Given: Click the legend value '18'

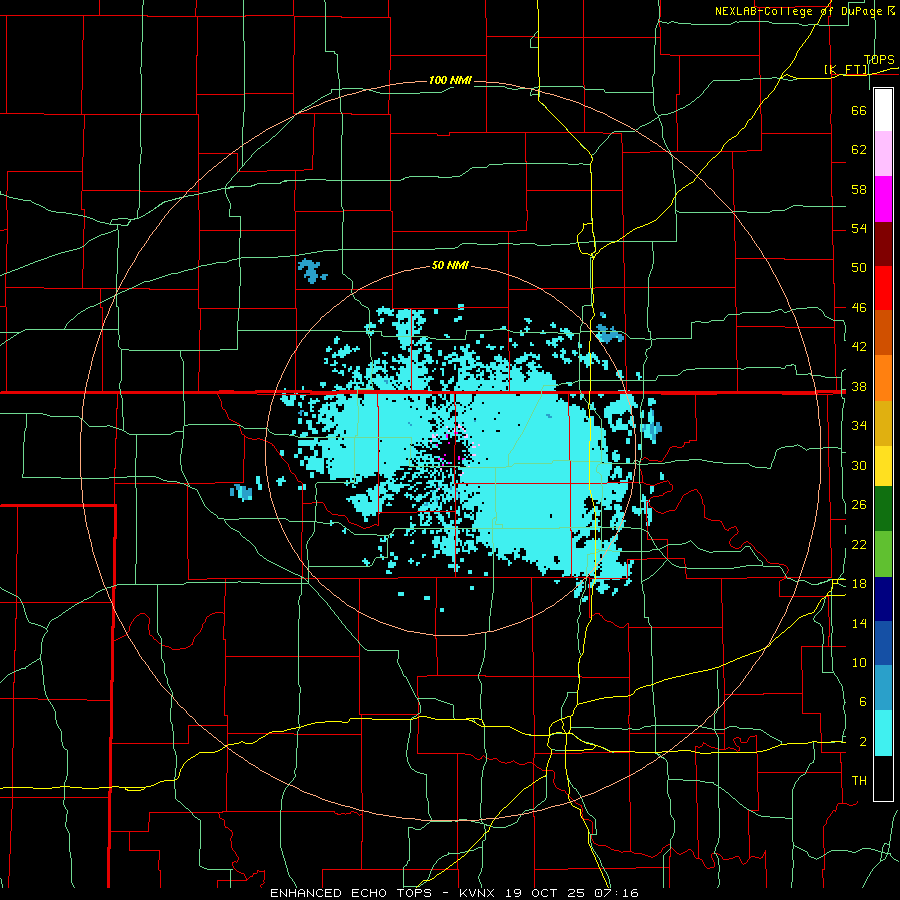Looking at the screenshot, I should pos(859,584).
